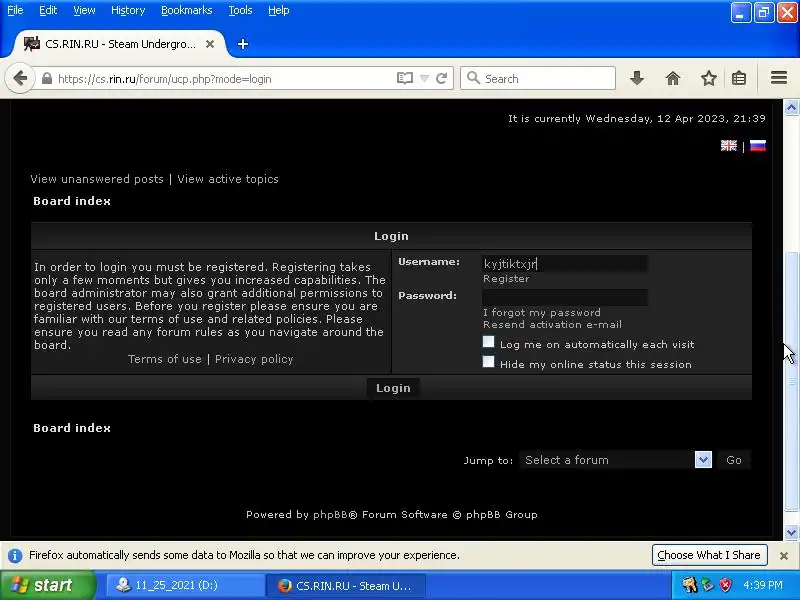
Task: Open the top Board index link
Action: tap(72, 201)
